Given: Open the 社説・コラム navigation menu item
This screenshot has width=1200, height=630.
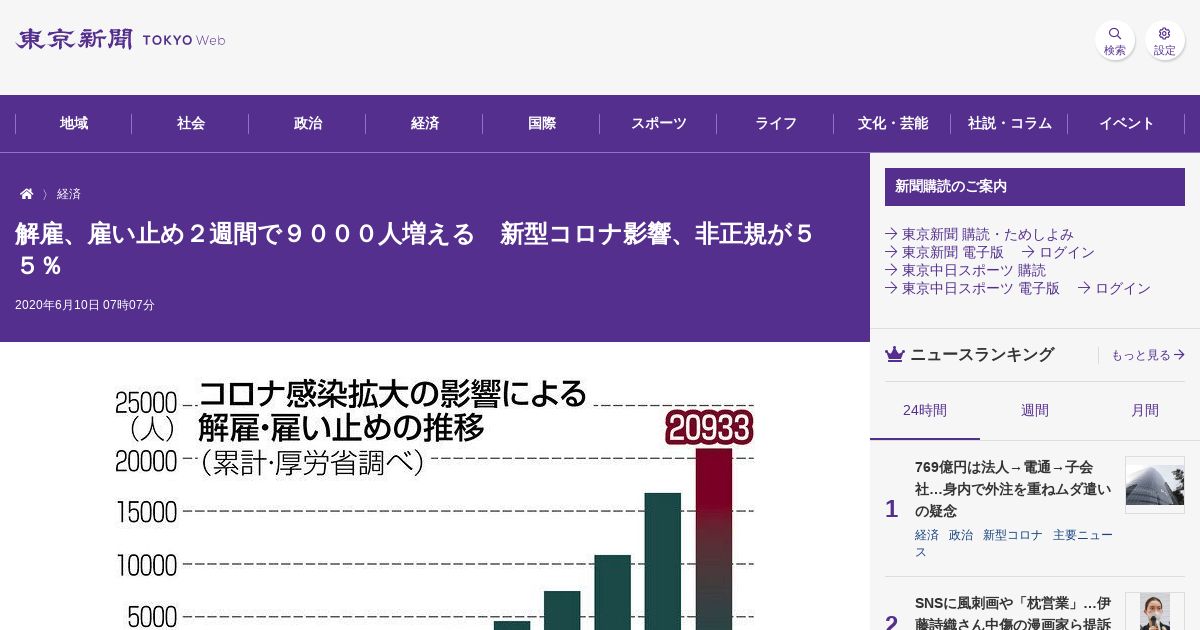Looking at the screenshot, I should click(1010, 124).
